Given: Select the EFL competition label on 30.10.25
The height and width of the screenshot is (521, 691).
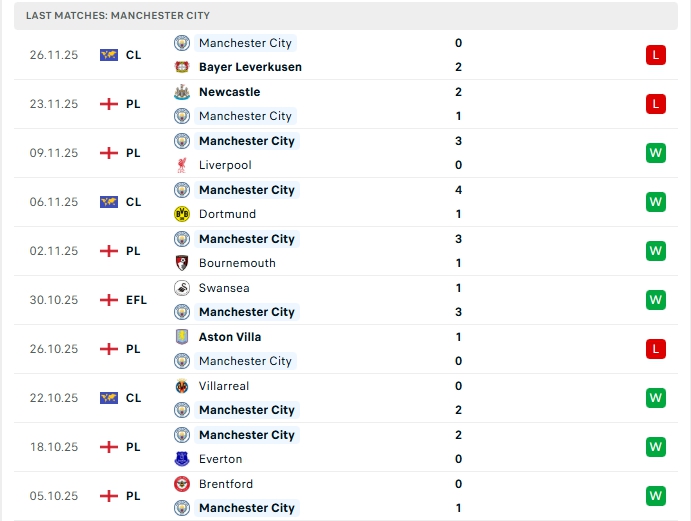Looking at the screenshot, I should (136, 300).
